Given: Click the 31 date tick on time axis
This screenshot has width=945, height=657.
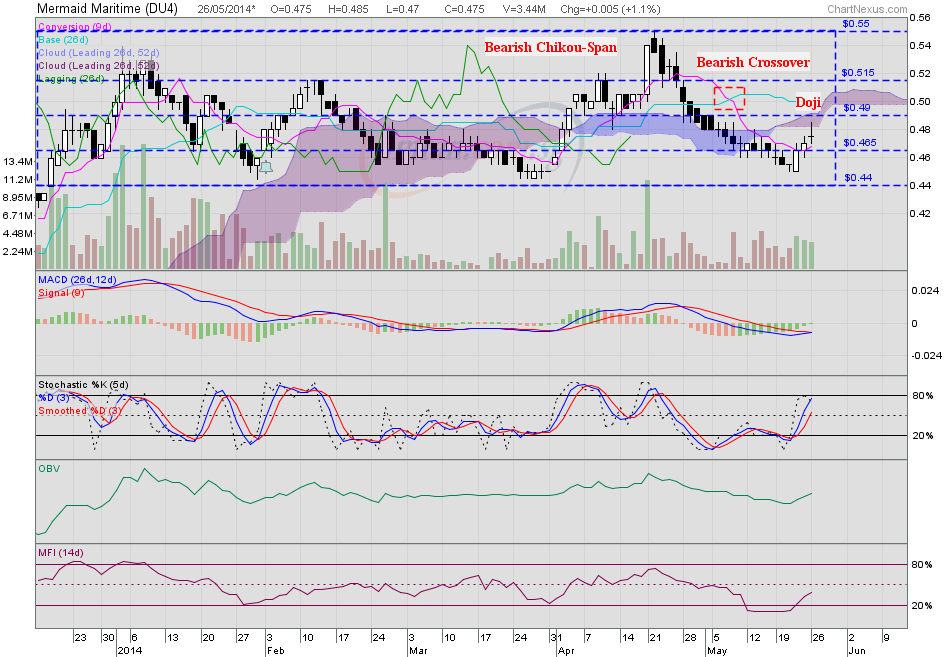Looking at the screenshot, I should point(556,637).
